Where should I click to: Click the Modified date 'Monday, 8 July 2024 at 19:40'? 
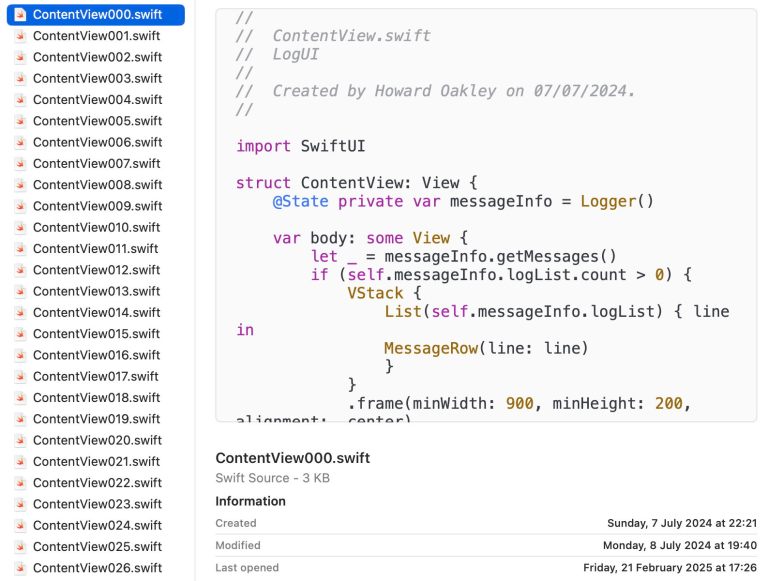point(680,545)
